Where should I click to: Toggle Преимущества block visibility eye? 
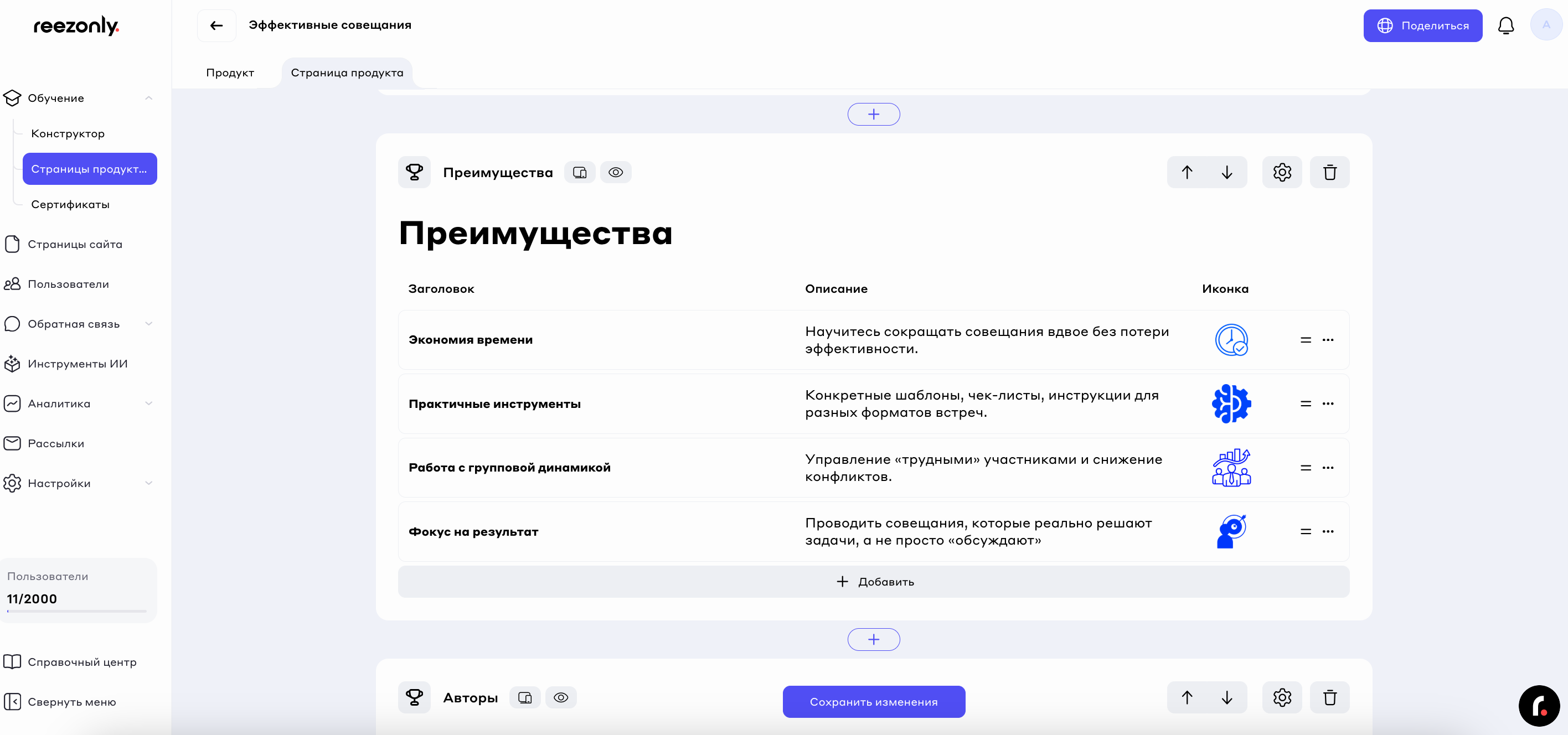coord(615,172)
